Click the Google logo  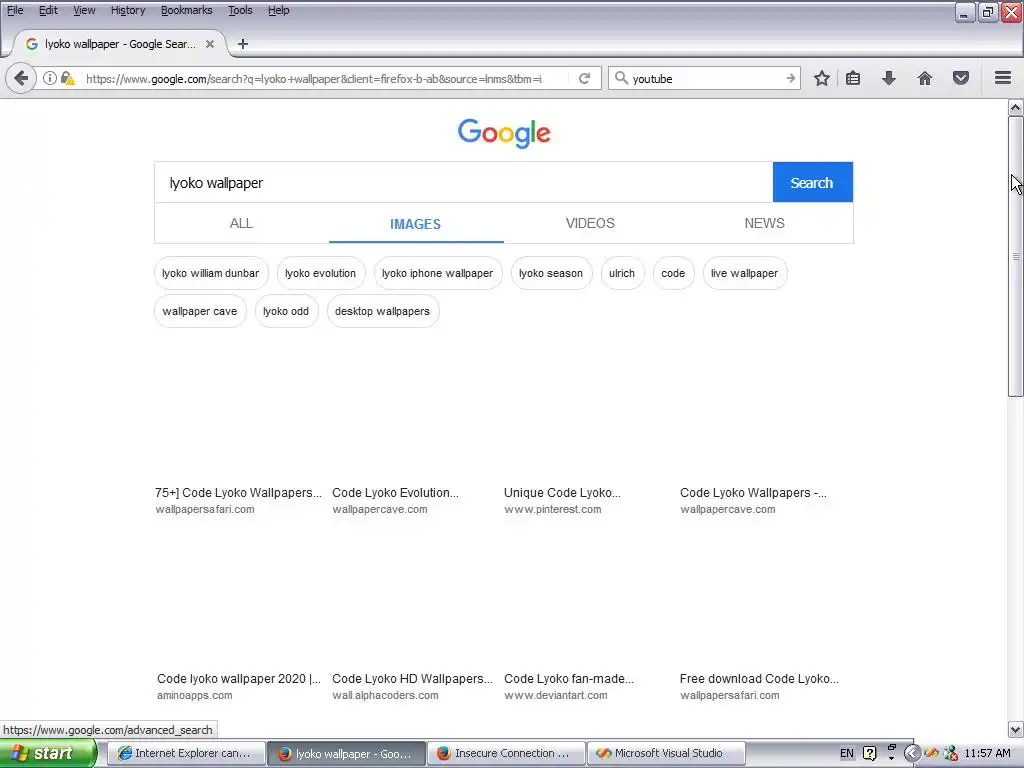point(504,133)
